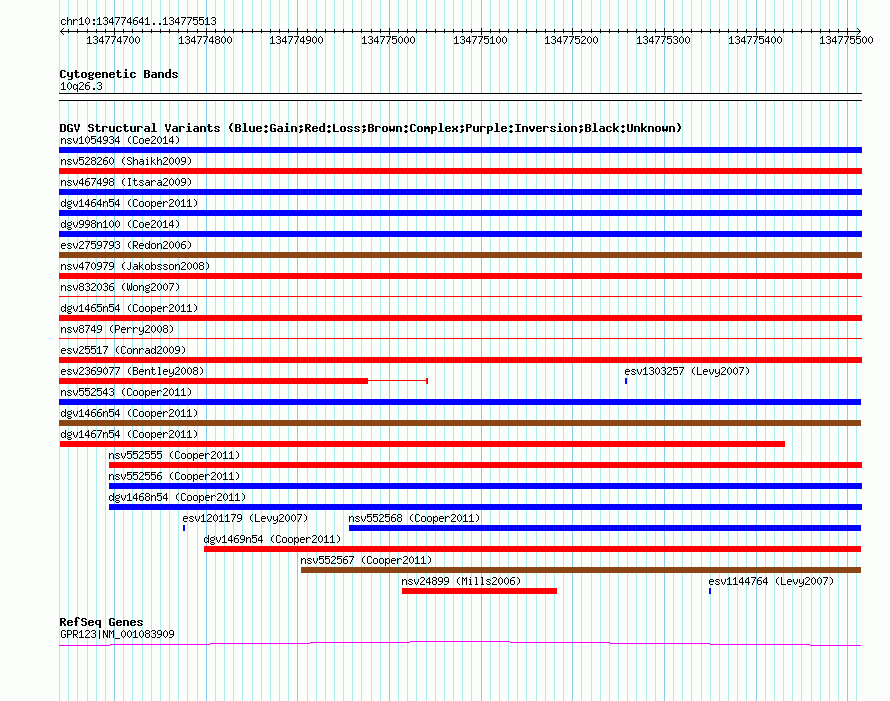
Task: Click the nsv552568 (Cooper2011) label
Action: (x=414, y=518)
